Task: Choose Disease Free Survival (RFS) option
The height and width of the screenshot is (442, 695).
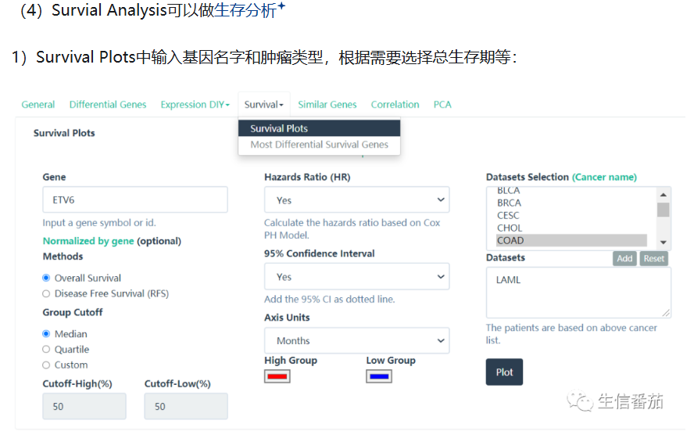Action: tap(46, 293)
